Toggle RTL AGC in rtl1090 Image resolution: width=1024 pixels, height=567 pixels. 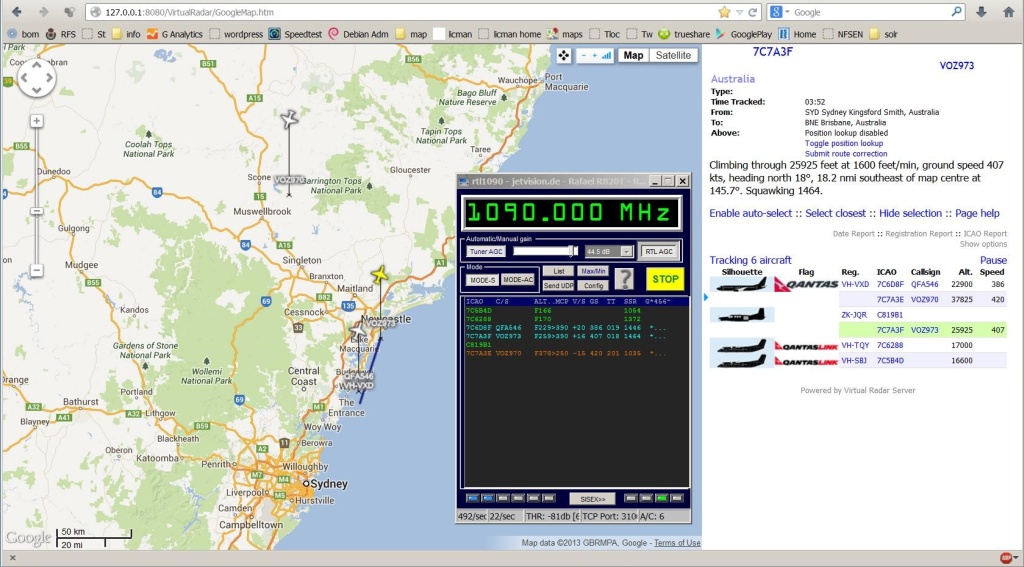659,251
